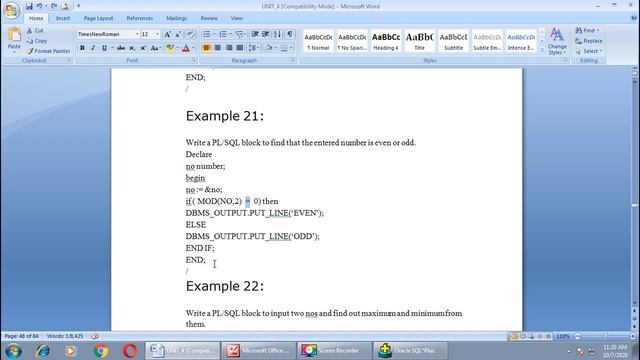640x360 pixels.
Task: Click the Change Styles button
Action: tap(557, 41)
